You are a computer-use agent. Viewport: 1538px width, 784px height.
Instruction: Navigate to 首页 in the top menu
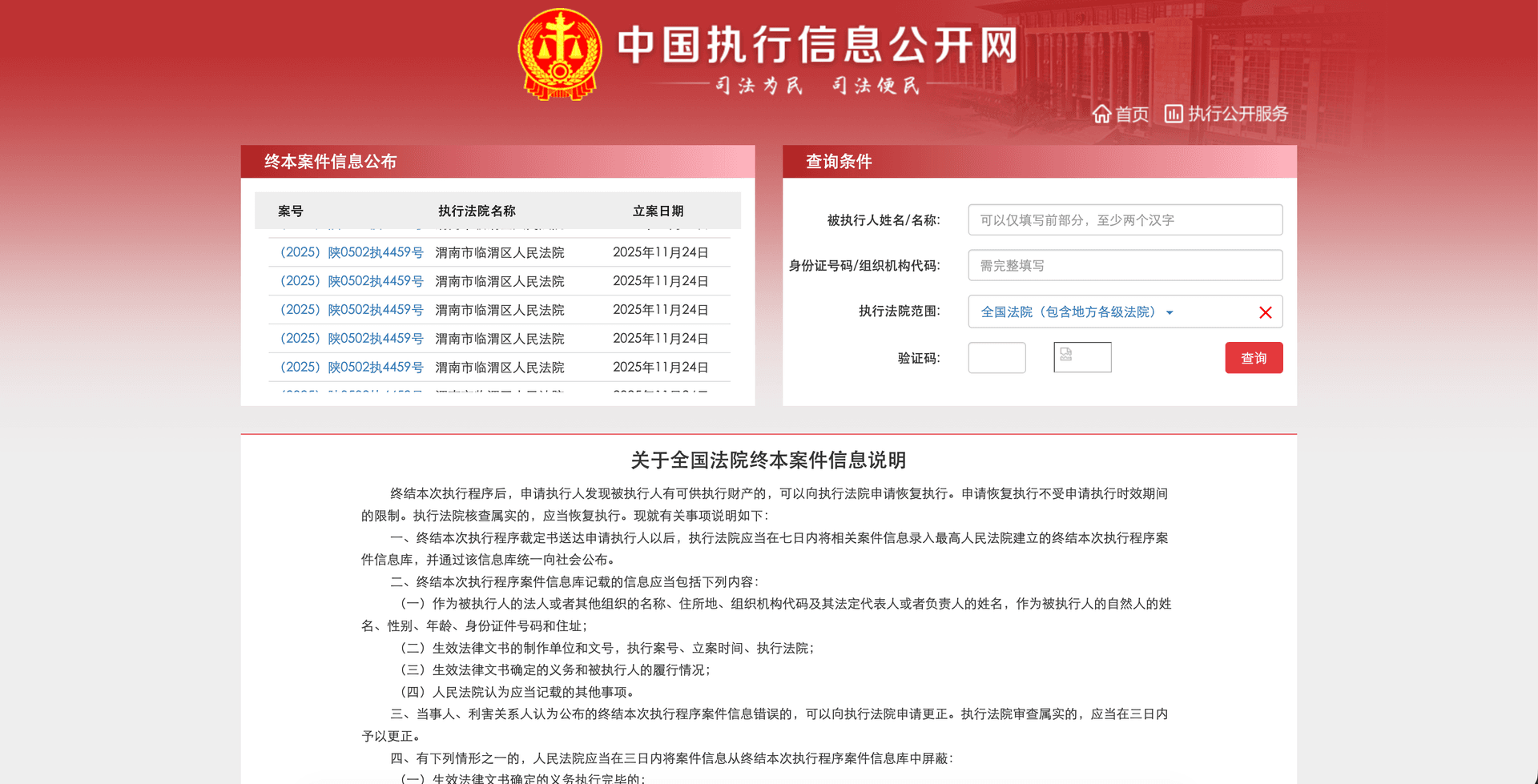click(x=1130, y=114)
